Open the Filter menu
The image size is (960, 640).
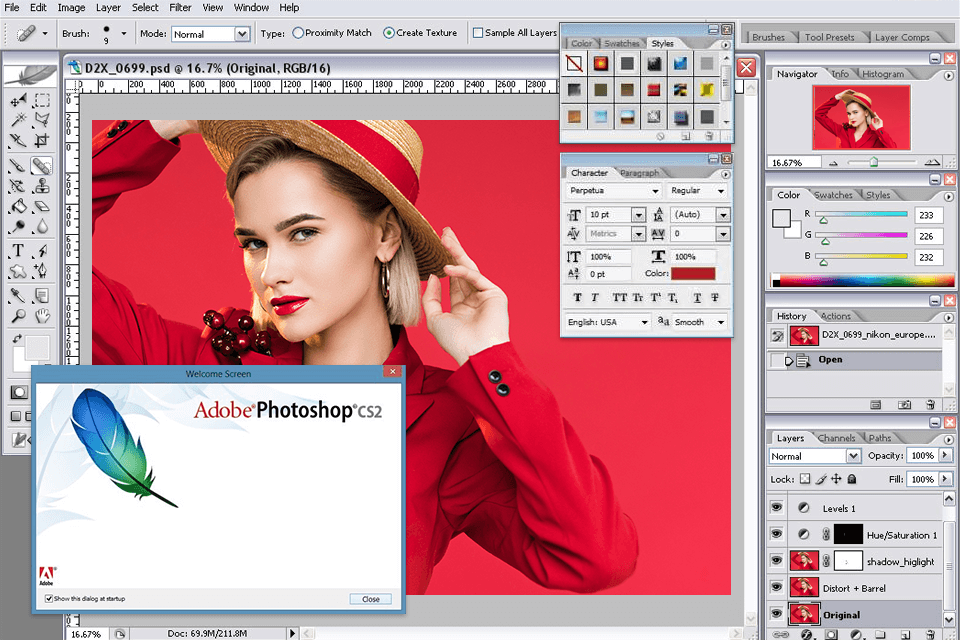pos(180,7)
